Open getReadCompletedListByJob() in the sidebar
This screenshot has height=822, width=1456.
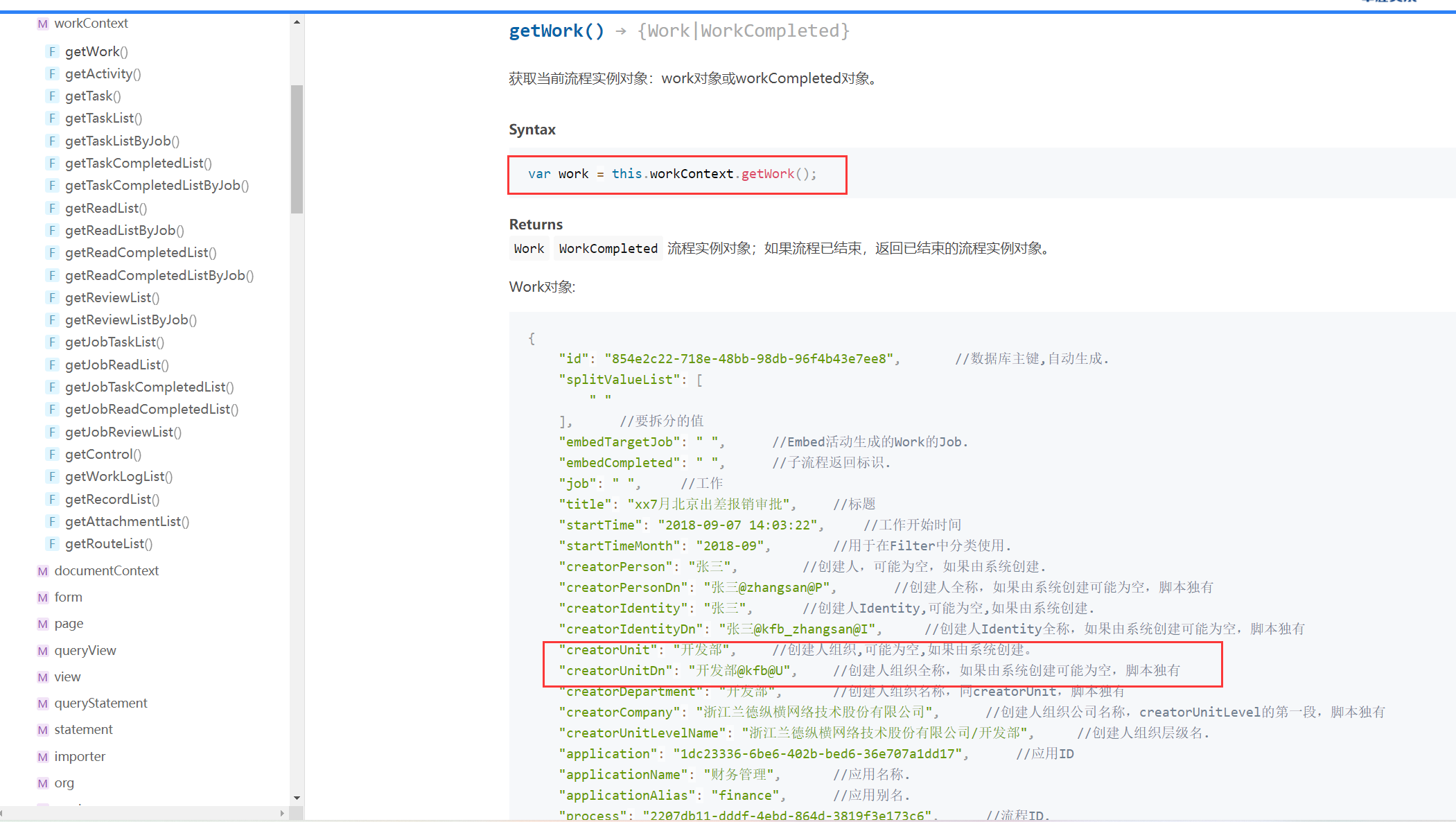pyautogui.click(x=159, y=276)
